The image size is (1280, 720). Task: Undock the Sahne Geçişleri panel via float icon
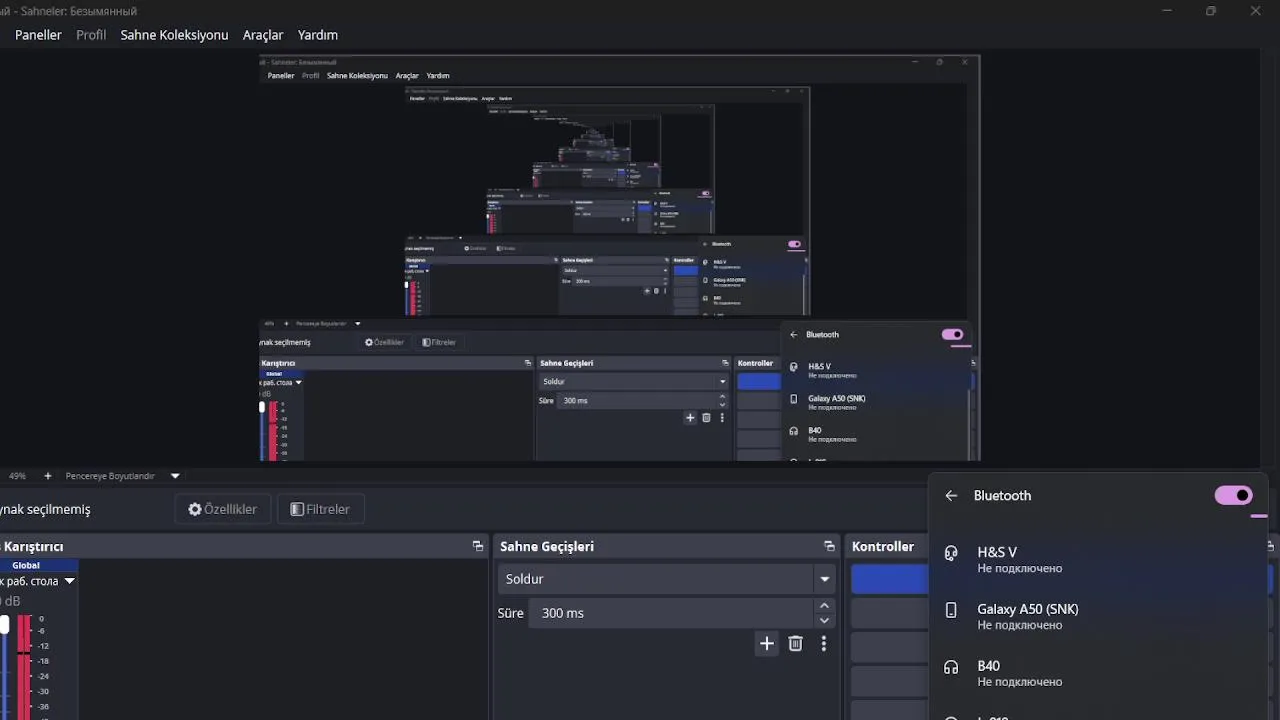(829, 546)
